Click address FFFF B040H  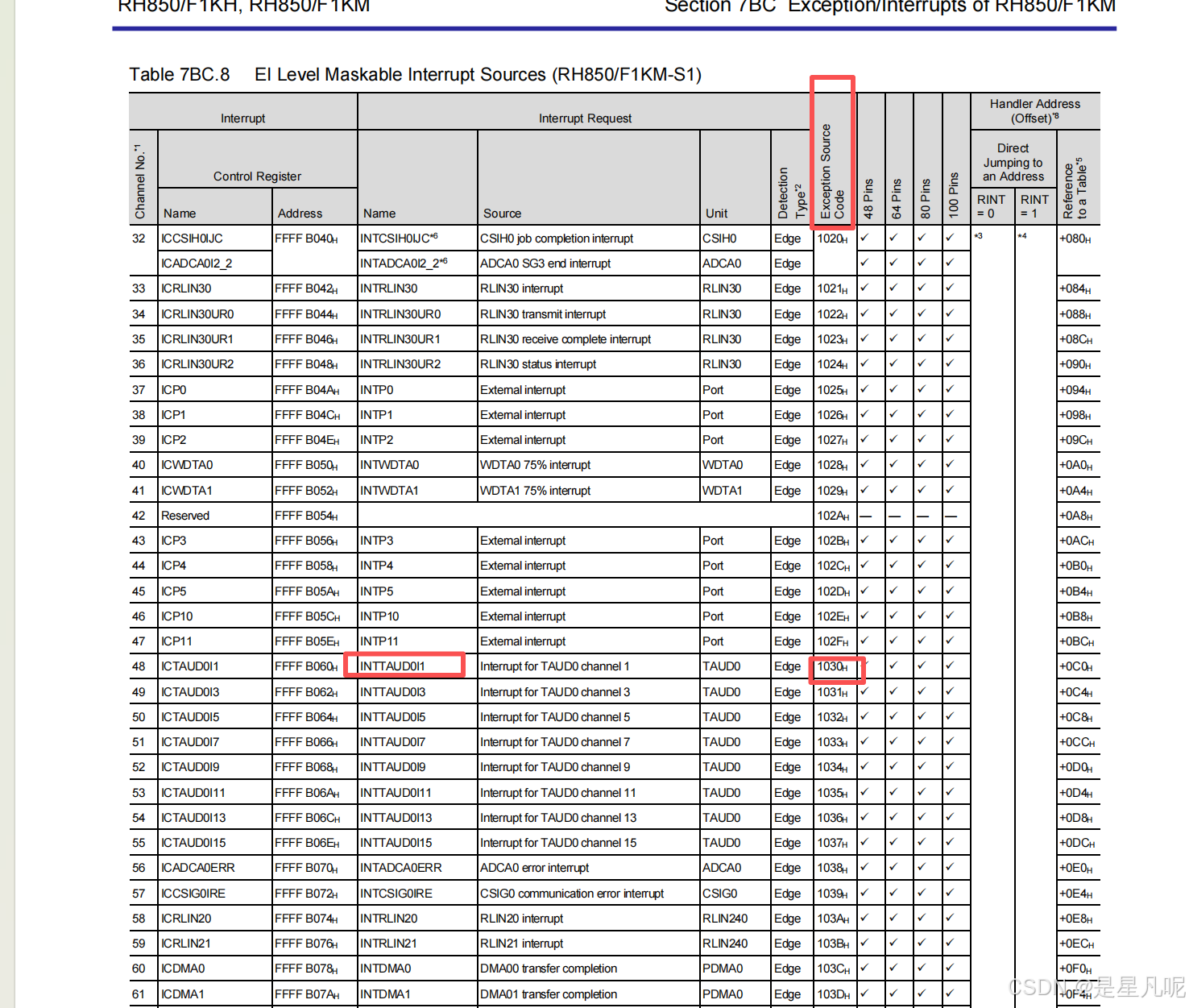tap(306, 239)
